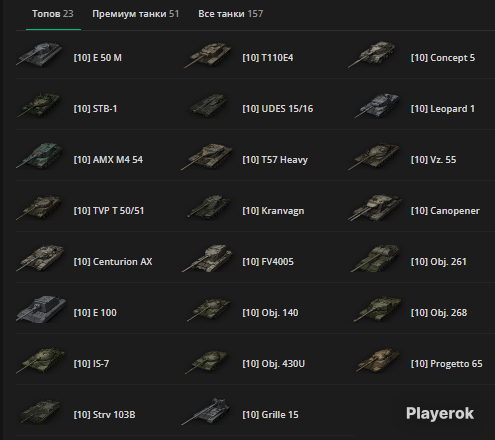
Task: Click the Progetto 65 tank icon
Action: pos(378,360)
